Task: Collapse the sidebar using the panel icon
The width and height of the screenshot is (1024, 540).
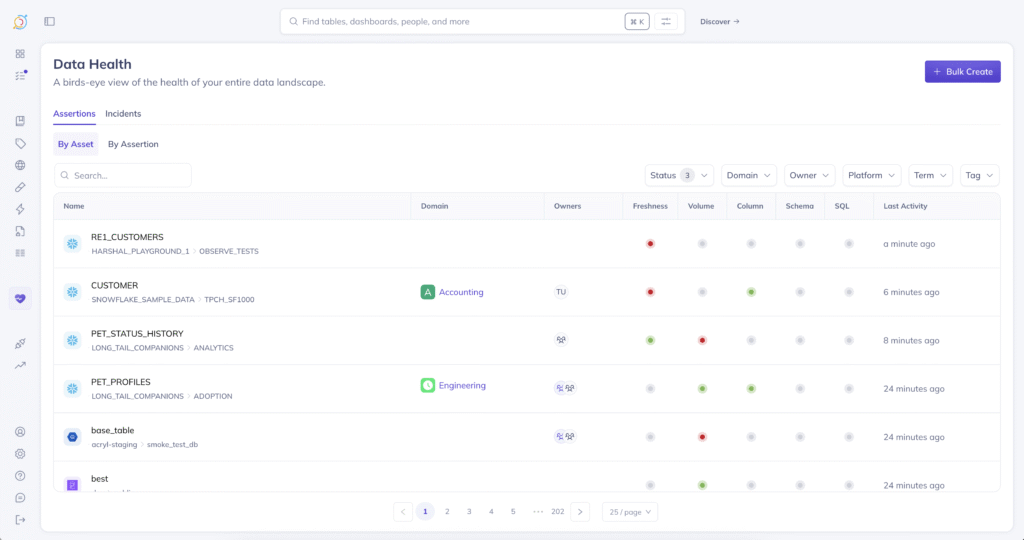Action: [x=49, y=21]
